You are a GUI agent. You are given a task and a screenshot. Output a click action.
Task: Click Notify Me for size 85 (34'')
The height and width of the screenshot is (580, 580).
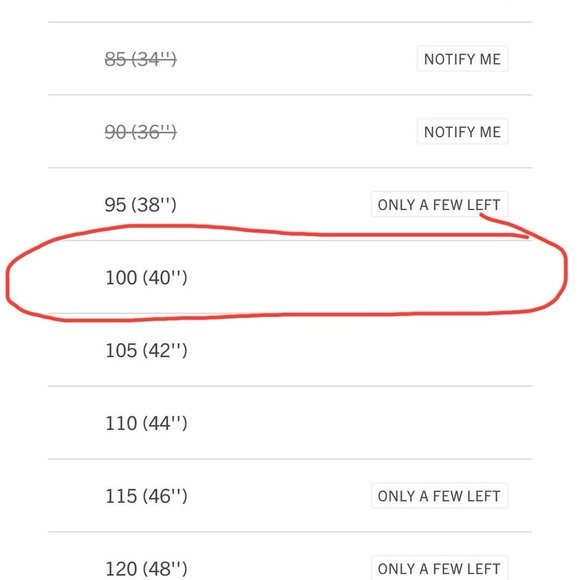click(x=462, y=59)
